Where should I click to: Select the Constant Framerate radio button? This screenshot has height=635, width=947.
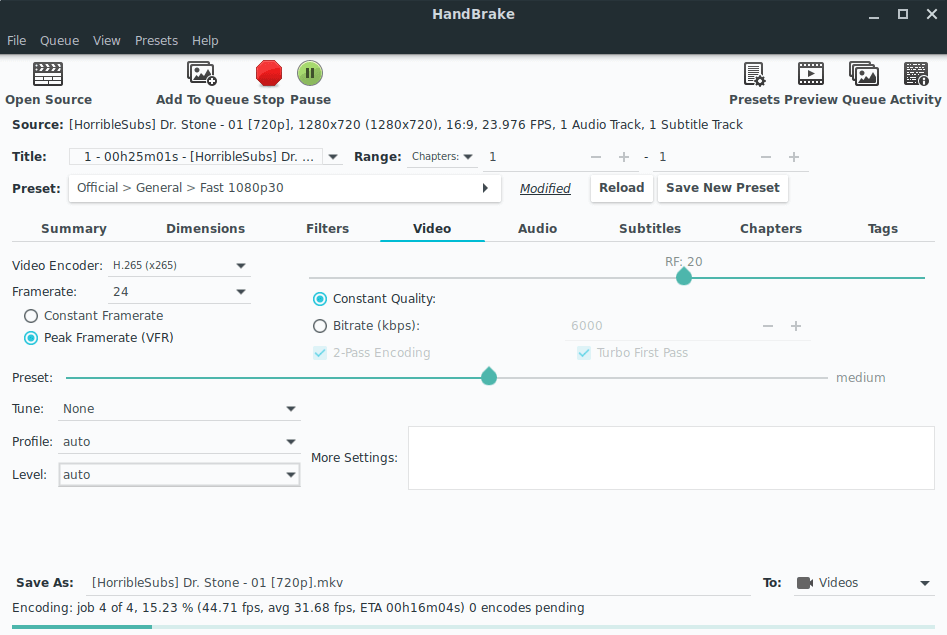click(x=31, y=316)
